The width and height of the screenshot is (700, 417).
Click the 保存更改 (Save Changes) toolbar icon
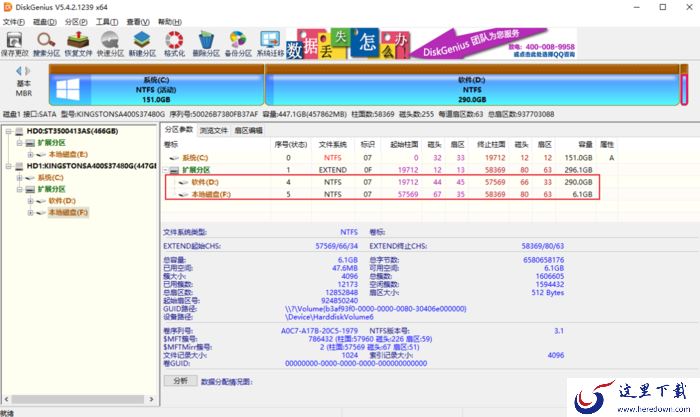(14, 44)
